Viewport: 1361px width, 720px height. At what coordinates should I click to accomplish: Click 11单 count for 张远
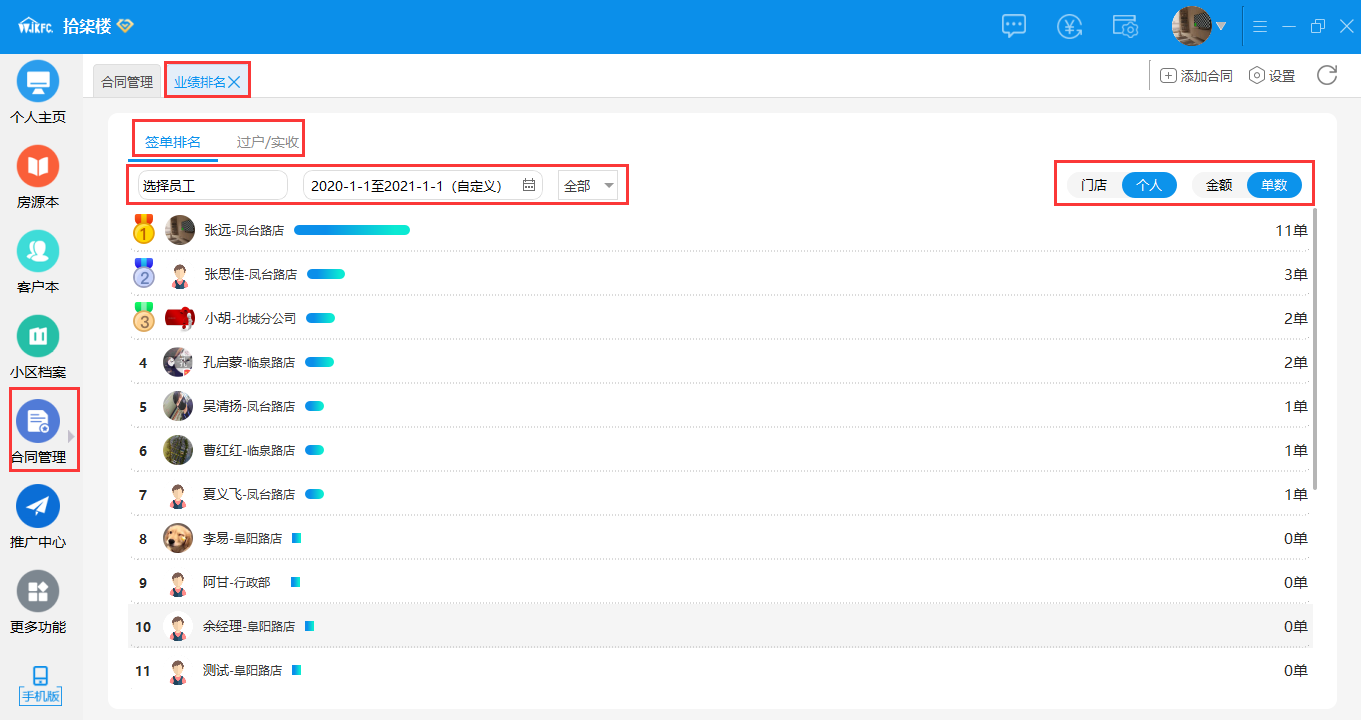(x=1291, y=230)
